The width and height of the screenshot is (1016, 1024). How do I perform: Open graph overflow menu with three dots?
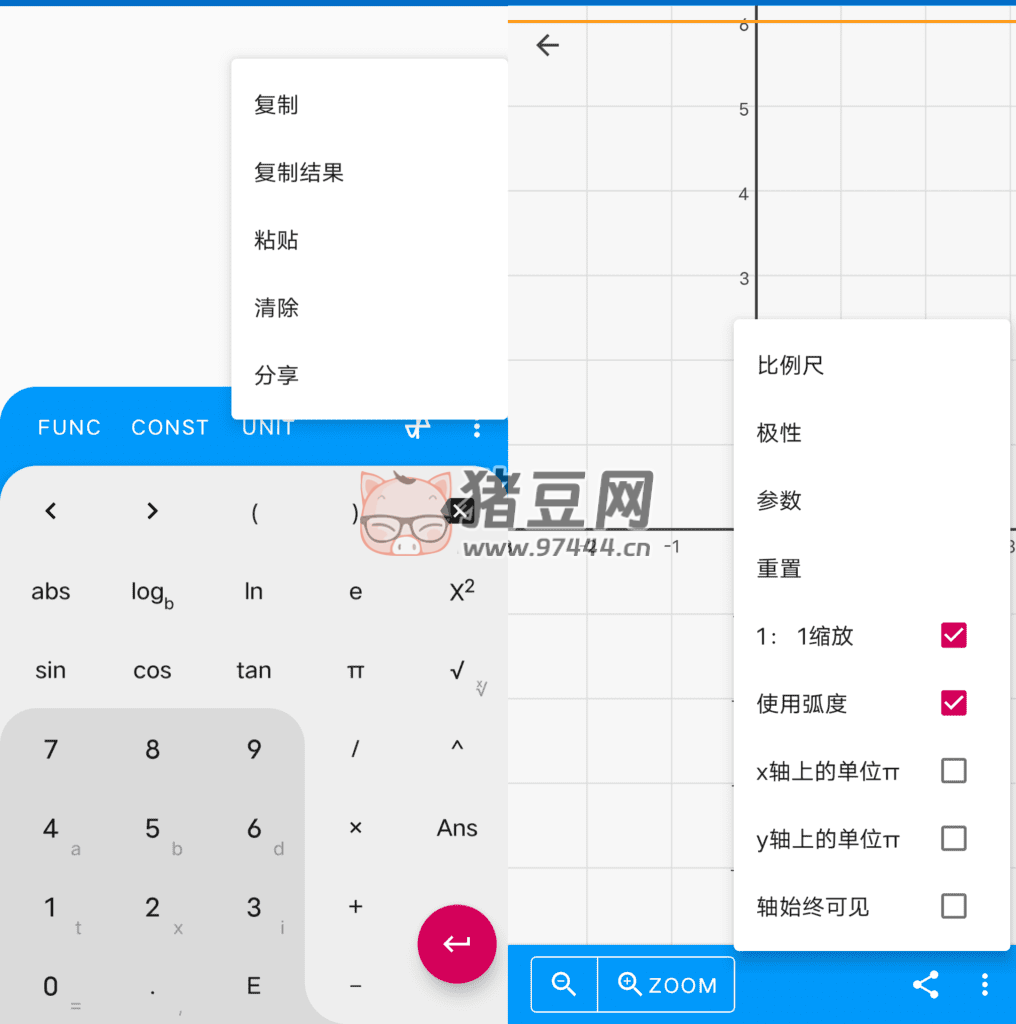985,985
